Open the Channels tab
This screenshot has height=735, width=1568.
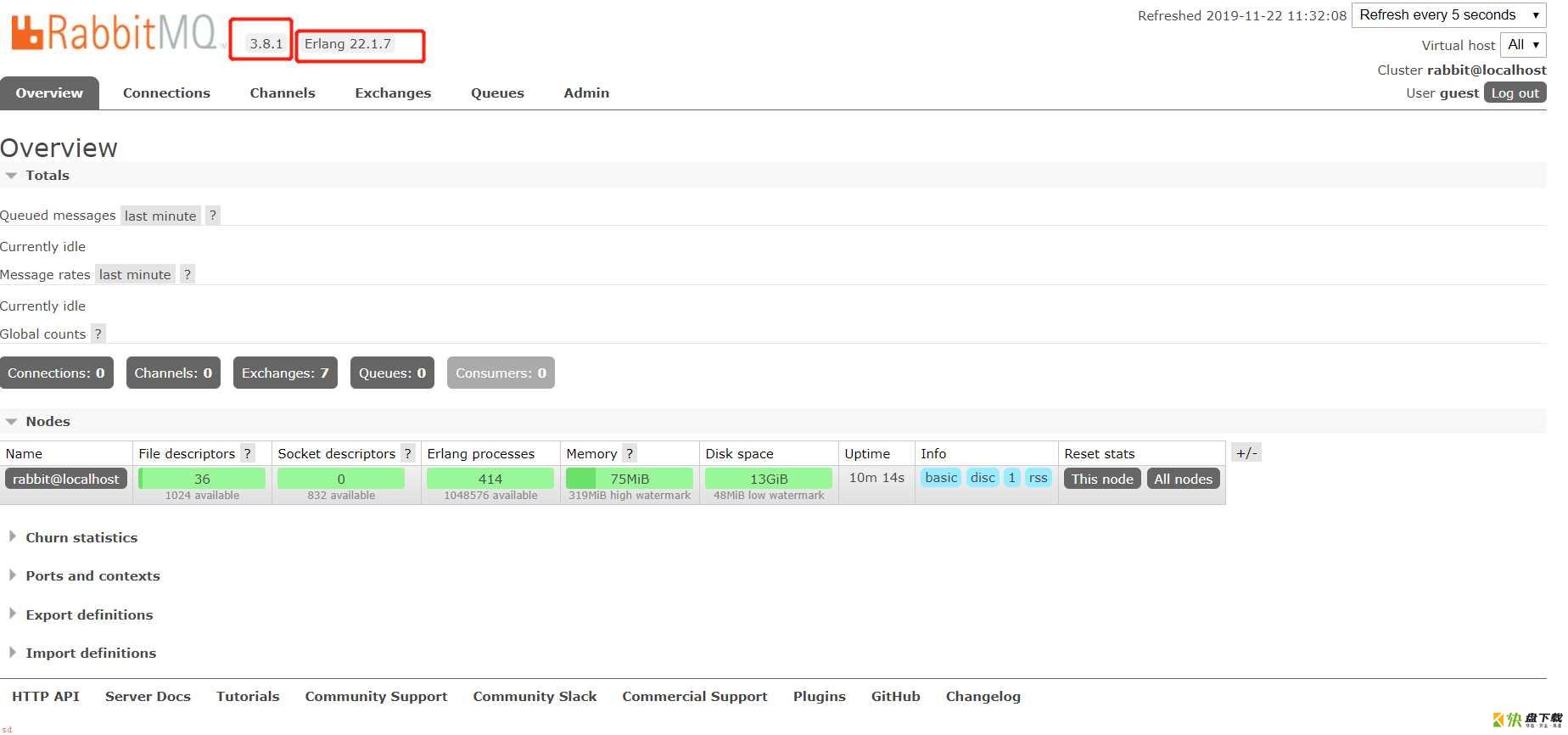[283, 93]
